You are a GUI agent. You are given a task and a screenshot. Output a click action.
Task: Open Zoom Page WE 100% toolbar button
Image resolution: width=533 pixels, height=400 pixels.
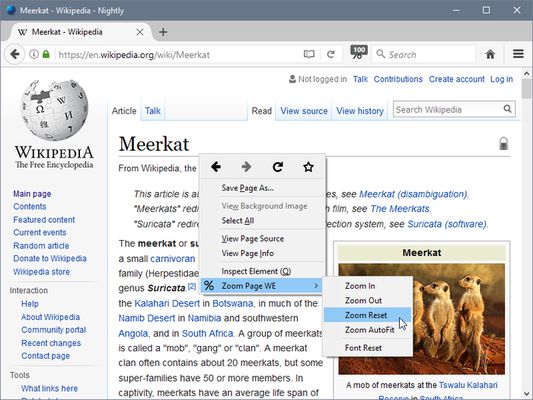[359, 53]
